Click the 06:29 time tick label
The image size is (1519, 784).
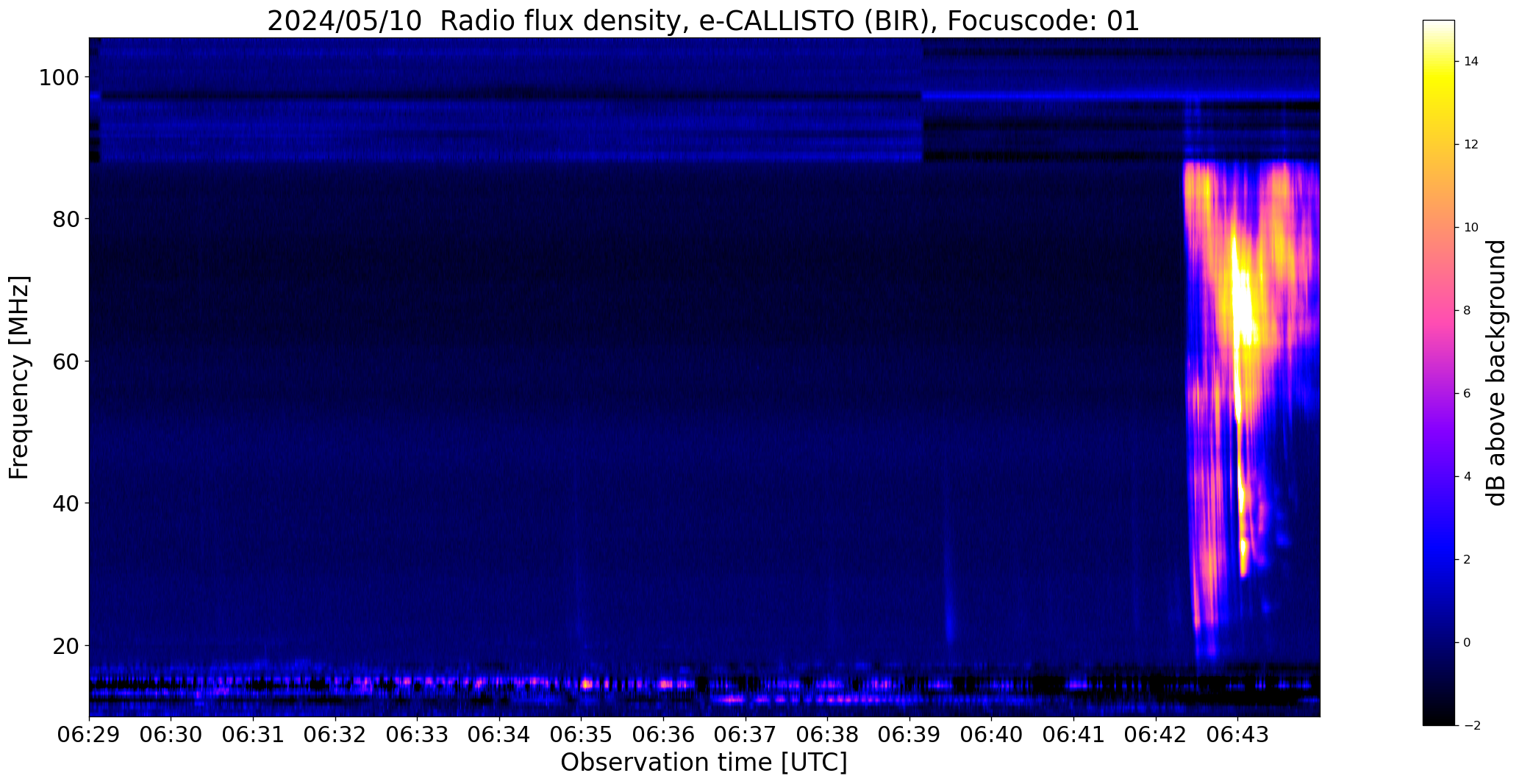tap(90, 735)
